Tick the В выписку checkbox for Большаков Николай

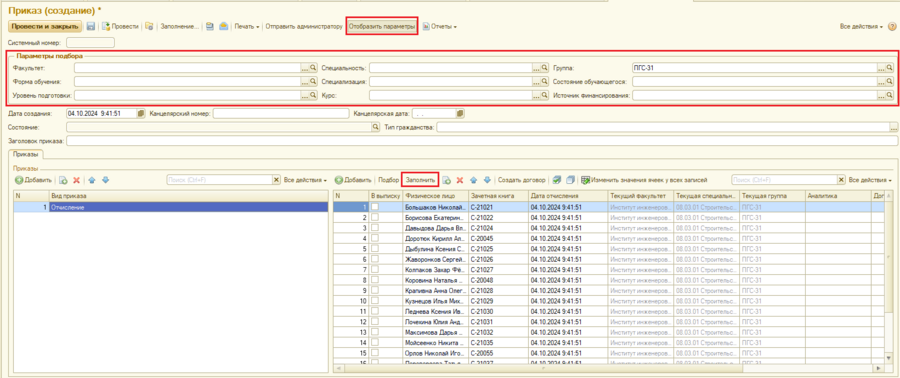(x=375, y=208)
